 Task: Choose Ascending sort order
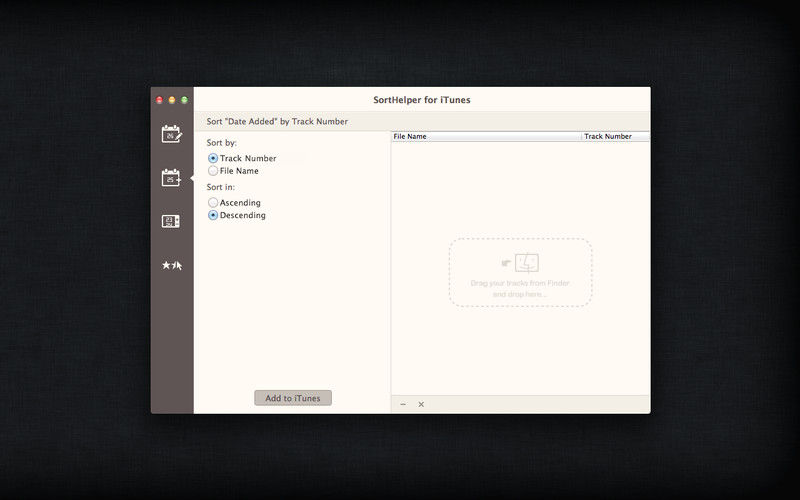tap(213, 203)
